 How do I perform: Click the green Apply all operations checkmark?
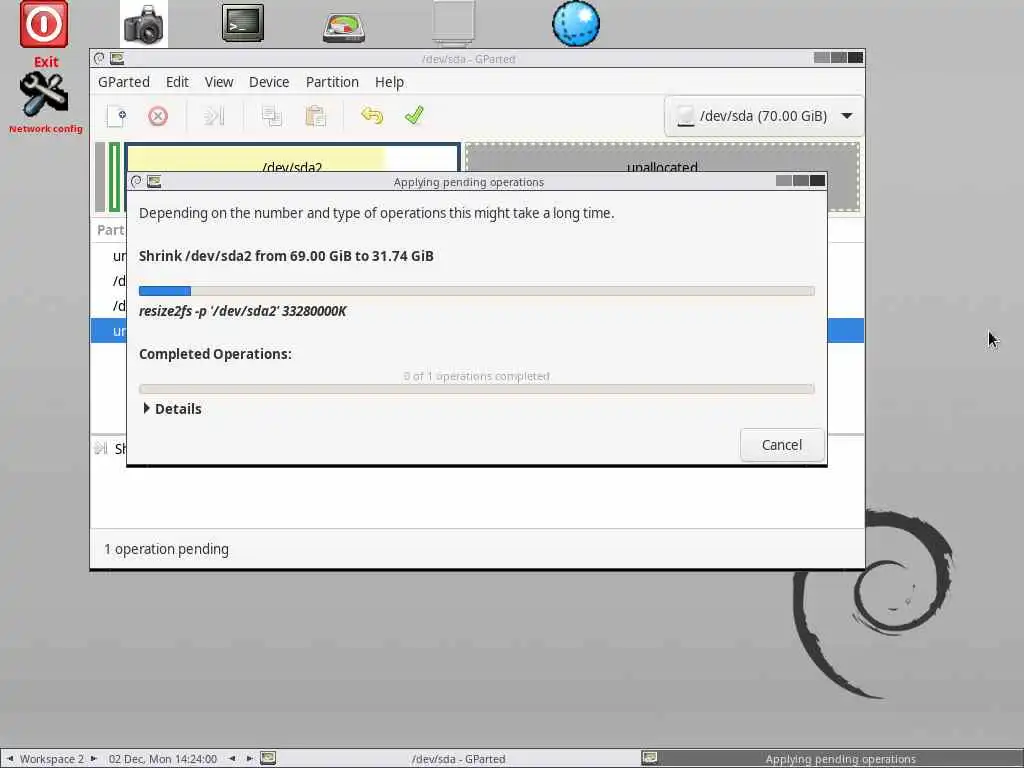click(x=414, y=116)
